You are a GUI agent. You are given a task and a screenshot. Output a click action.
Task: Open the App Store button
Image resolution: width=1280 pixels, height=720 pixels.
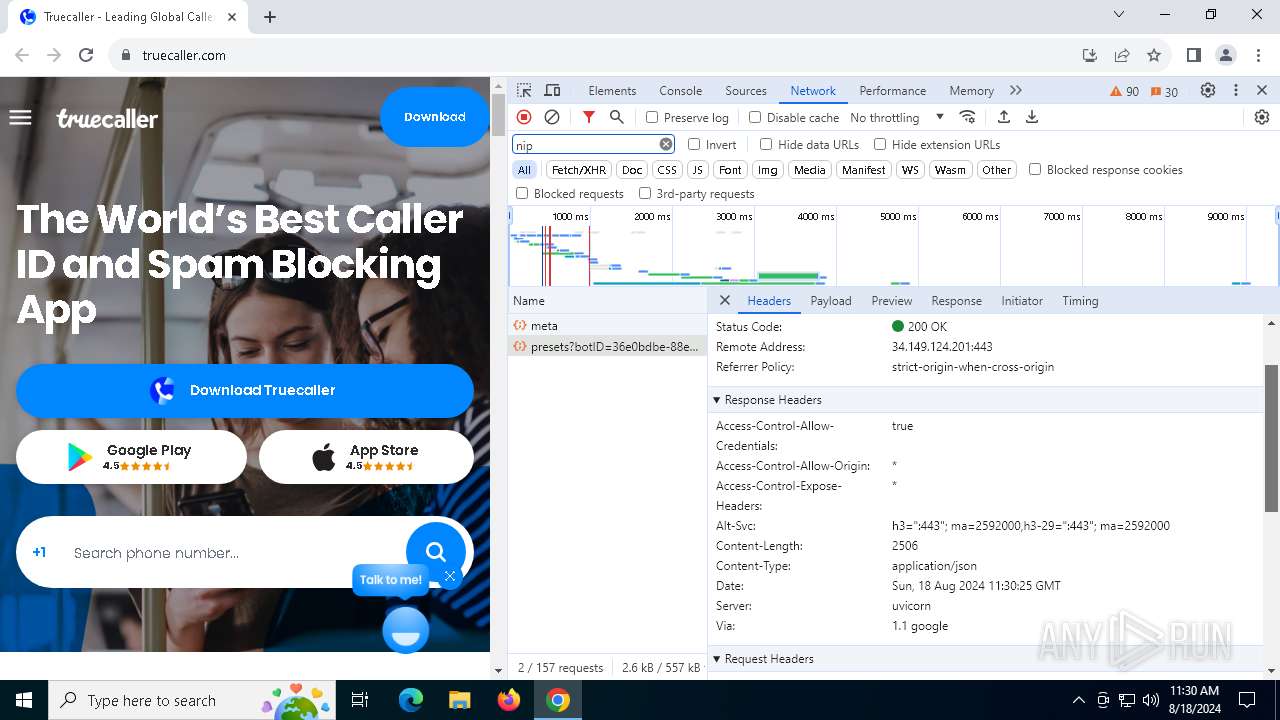point(366,457)
